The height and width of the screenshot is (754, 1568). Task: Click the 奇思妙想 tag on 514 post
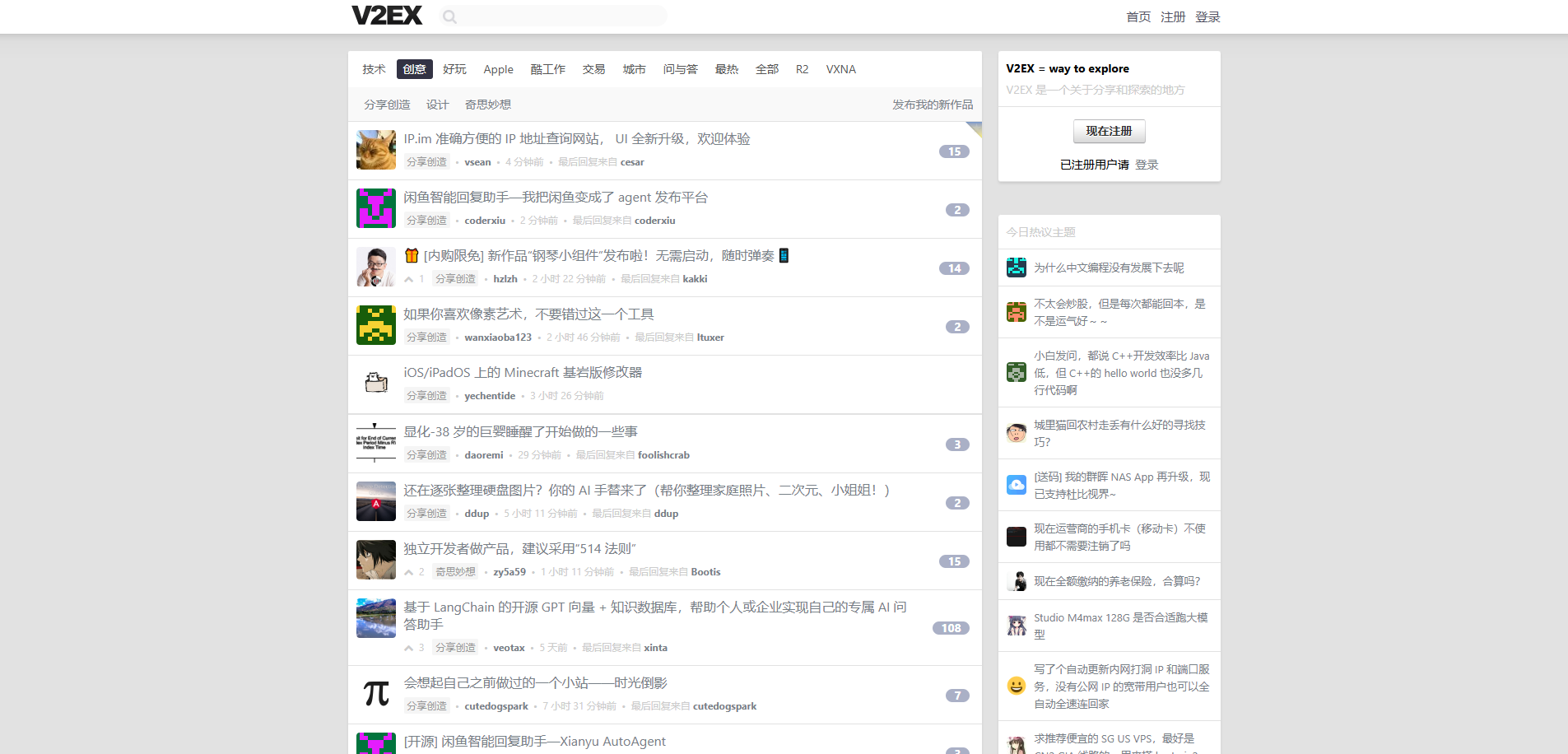pyautogui.click(x=455, y=572)
